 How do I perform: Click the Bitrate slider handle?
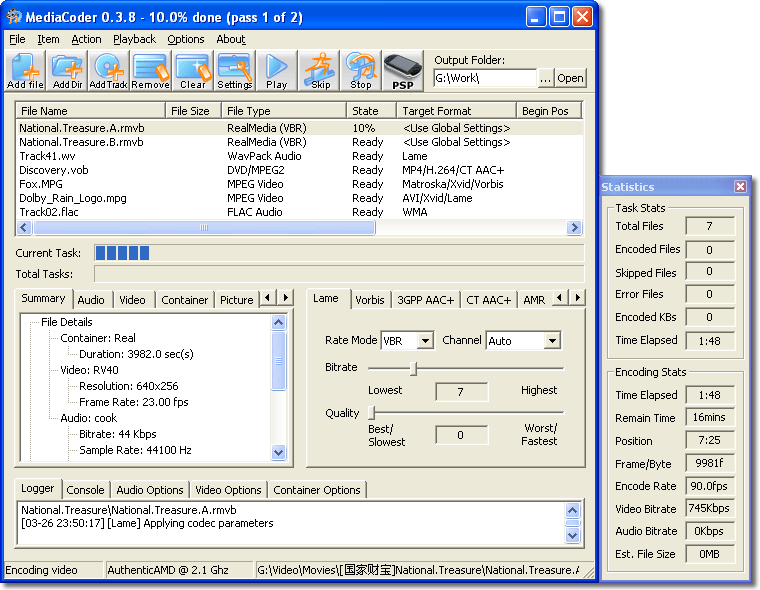coord(413,368)
